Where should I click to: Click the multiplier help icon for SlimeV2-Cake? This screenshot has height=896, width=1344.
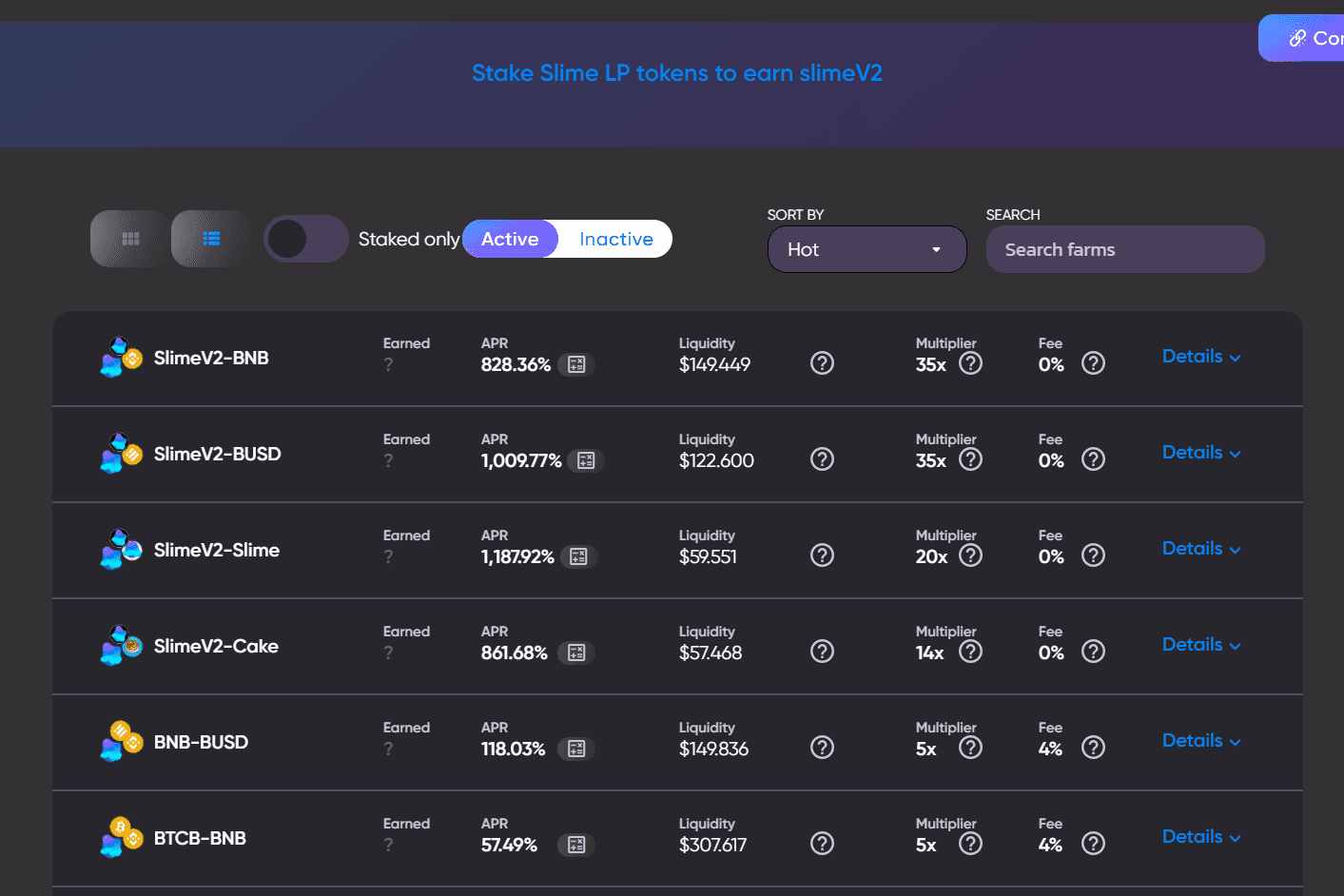tap(970, 652)
